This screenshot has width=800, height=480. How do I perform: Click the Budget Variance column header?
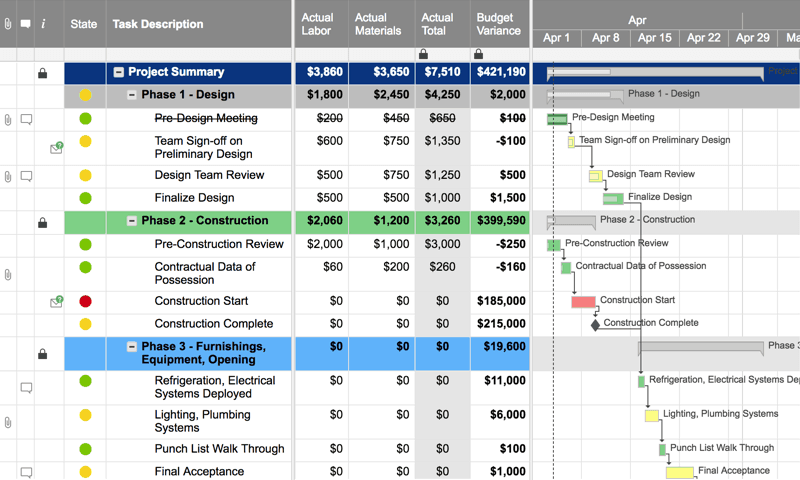click(x=498, y=24)
